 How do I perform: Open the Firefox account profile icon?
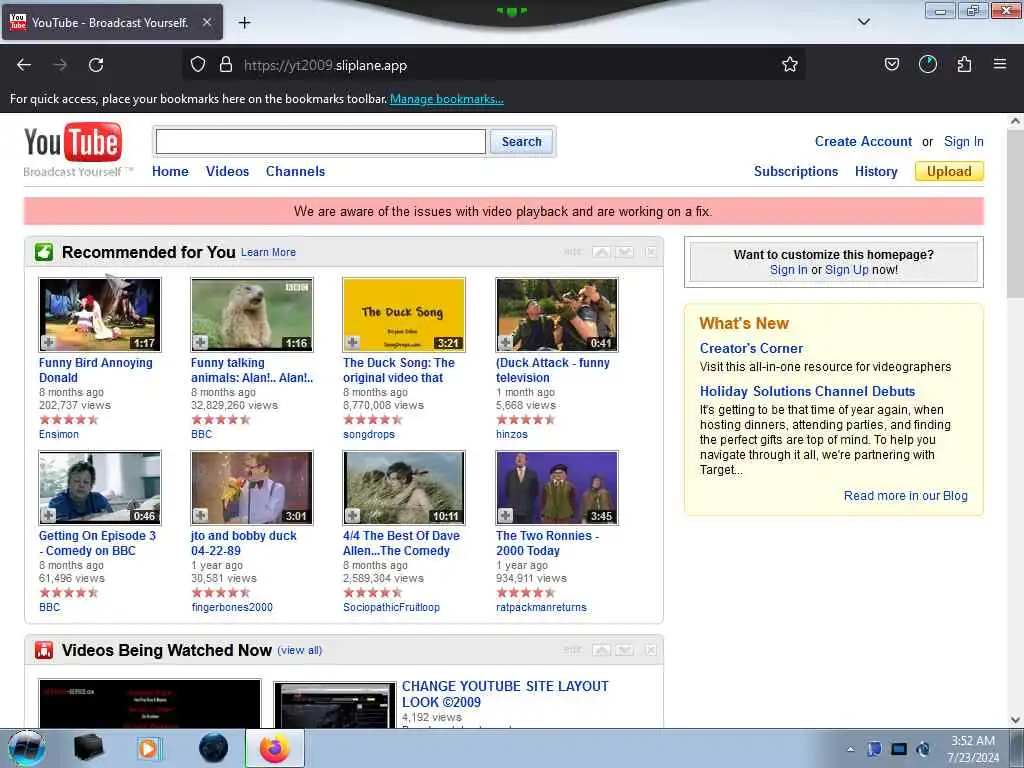927,64
